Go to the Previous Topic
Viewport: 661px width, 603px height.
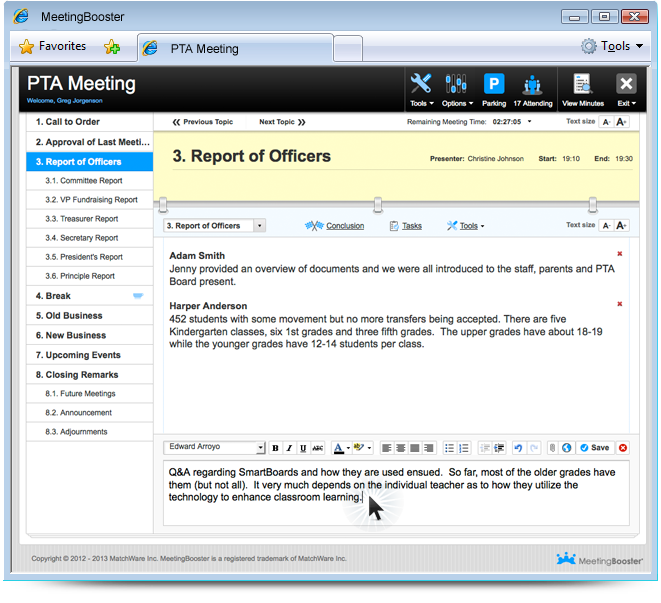pos(203,122)
